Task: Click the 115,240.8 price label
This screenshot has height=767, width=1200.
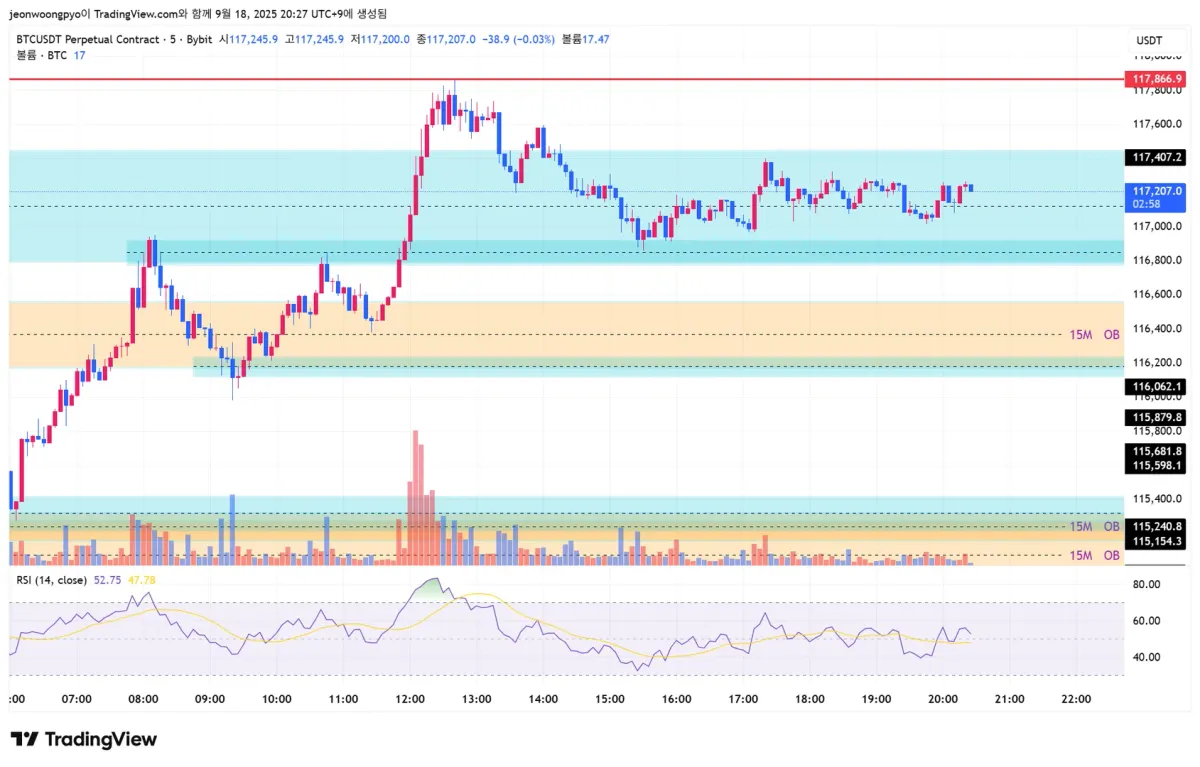Action: [x=1155, y=526]
